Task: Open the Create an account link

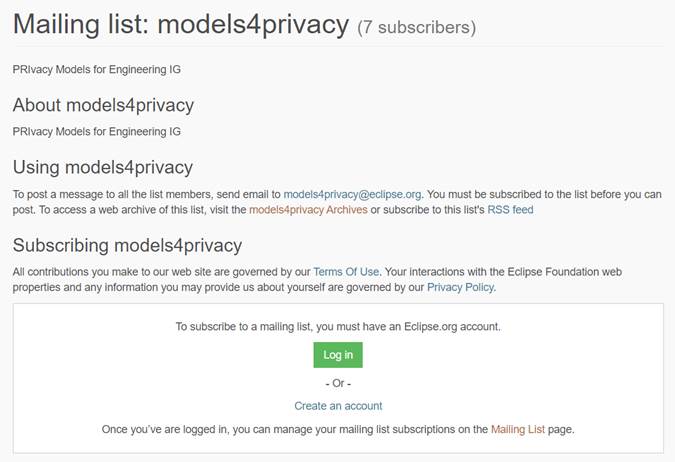Action: click(338, 406)
